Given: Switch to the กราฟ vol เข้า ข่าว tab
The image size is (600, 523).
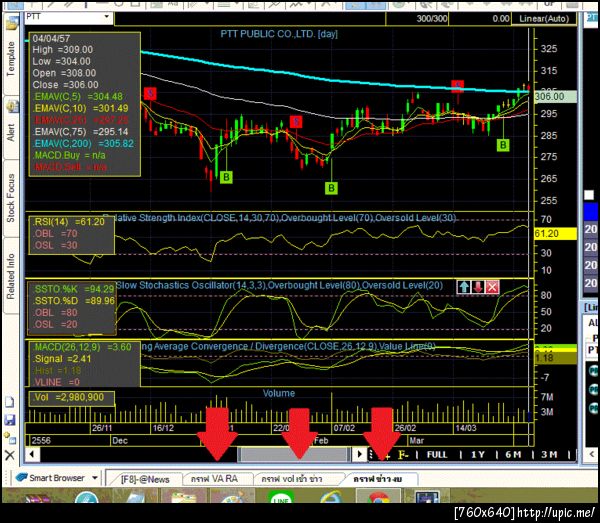Looking at the screenshot, I should [292, 479].
